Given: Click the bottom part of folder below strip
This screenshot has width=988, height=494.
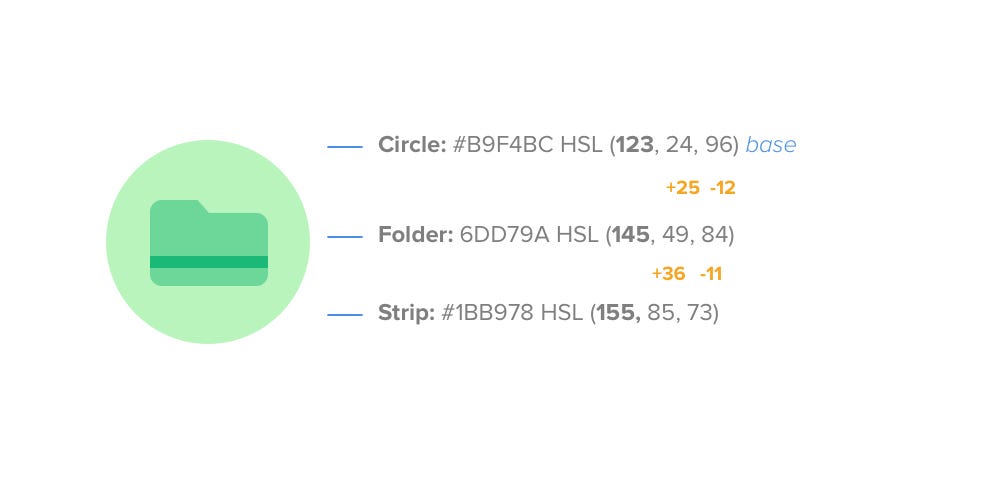Looking at the screenshot, I should pyautogui.click(x=209, y=277).
